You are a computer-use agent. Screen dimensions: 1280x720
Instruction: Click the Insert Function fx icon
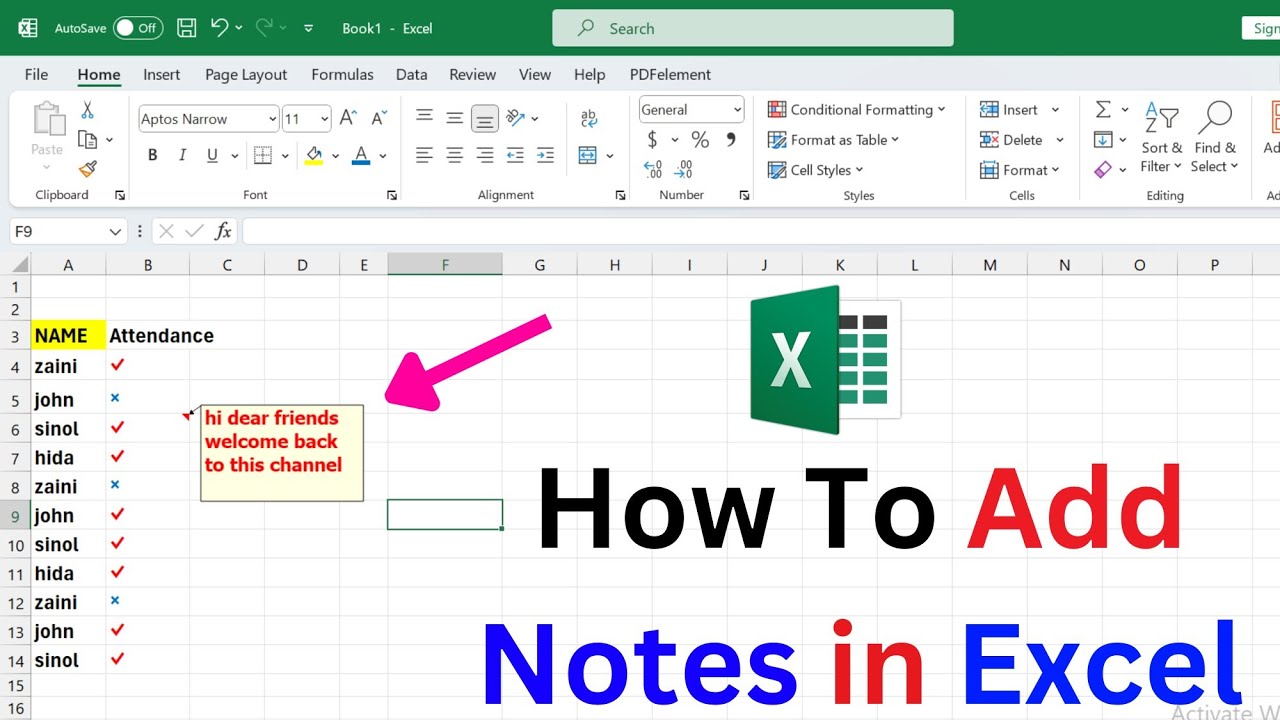223,231
